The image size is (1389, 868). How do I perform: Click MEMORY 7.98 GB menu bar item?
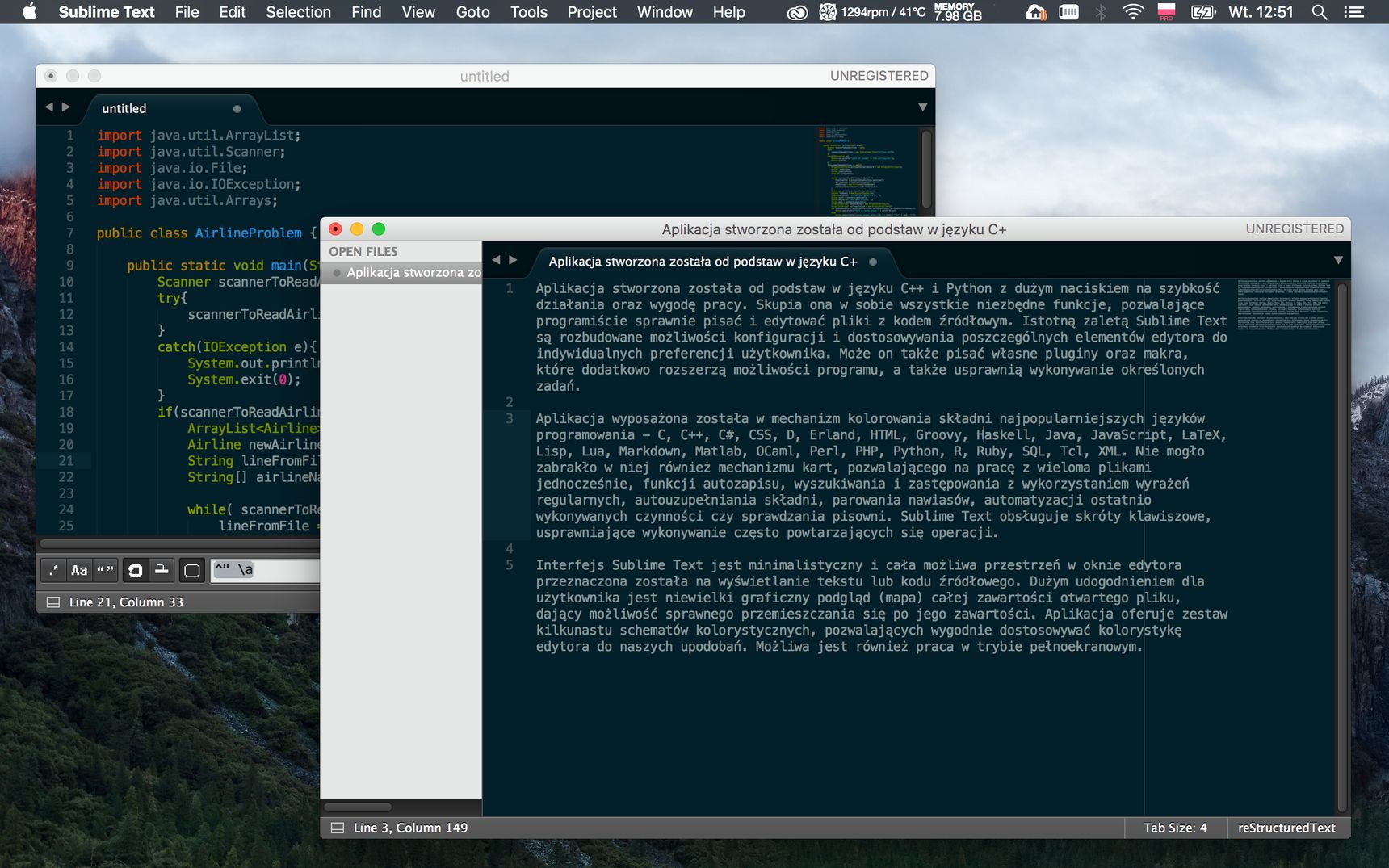point(958,12)
